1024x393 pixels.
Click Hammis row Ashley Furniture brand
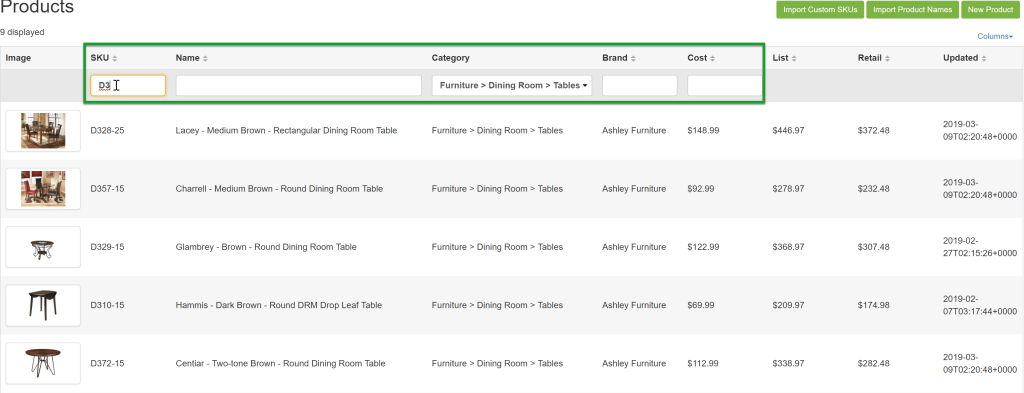click(634, 305)
